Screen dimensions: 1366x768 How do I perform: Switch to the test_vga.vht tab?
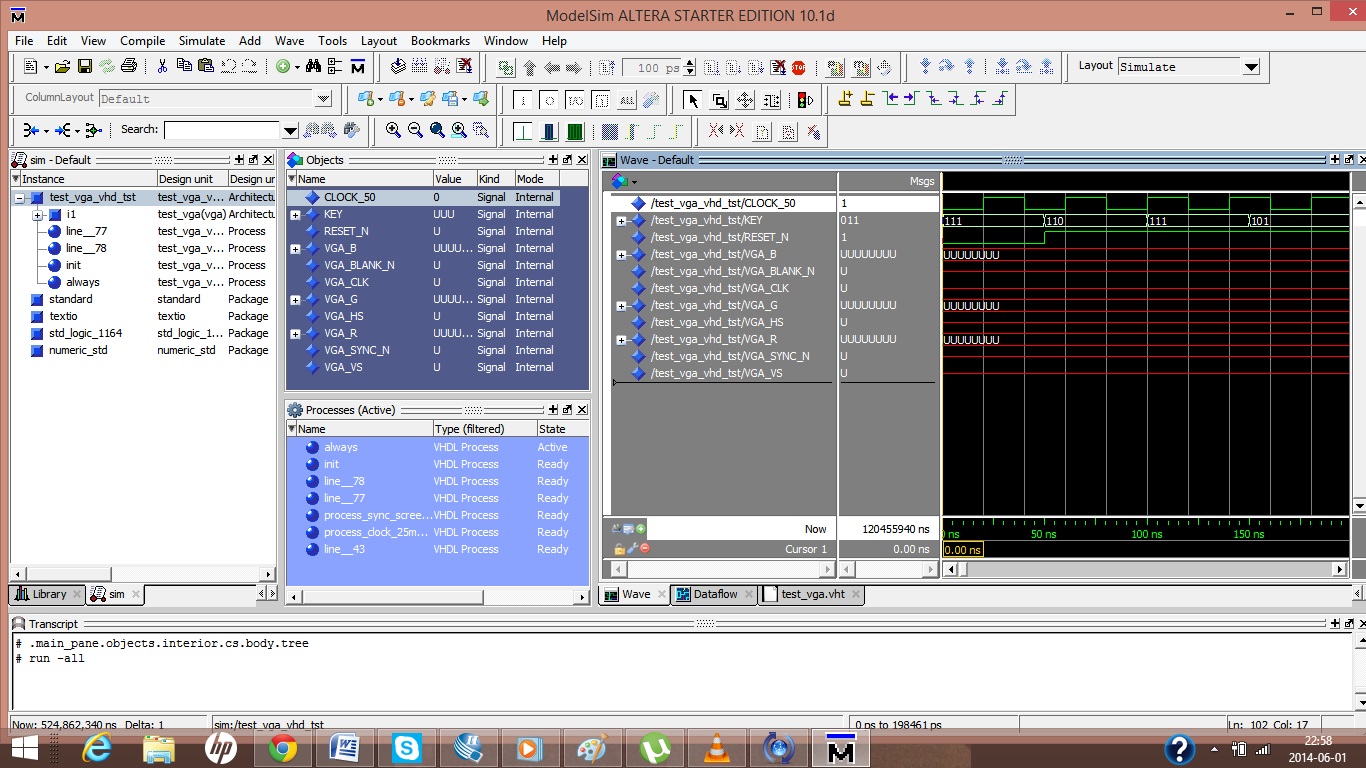(x=812, y=594)
